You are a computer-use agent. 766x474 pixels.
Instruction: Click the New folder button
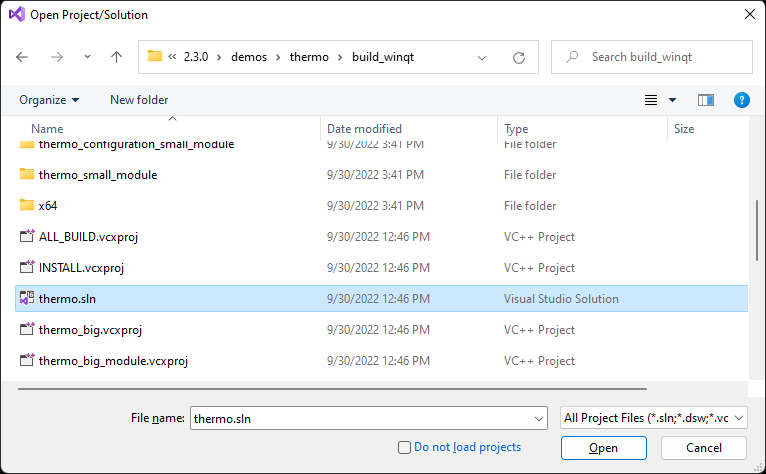[x=139, y=100]
